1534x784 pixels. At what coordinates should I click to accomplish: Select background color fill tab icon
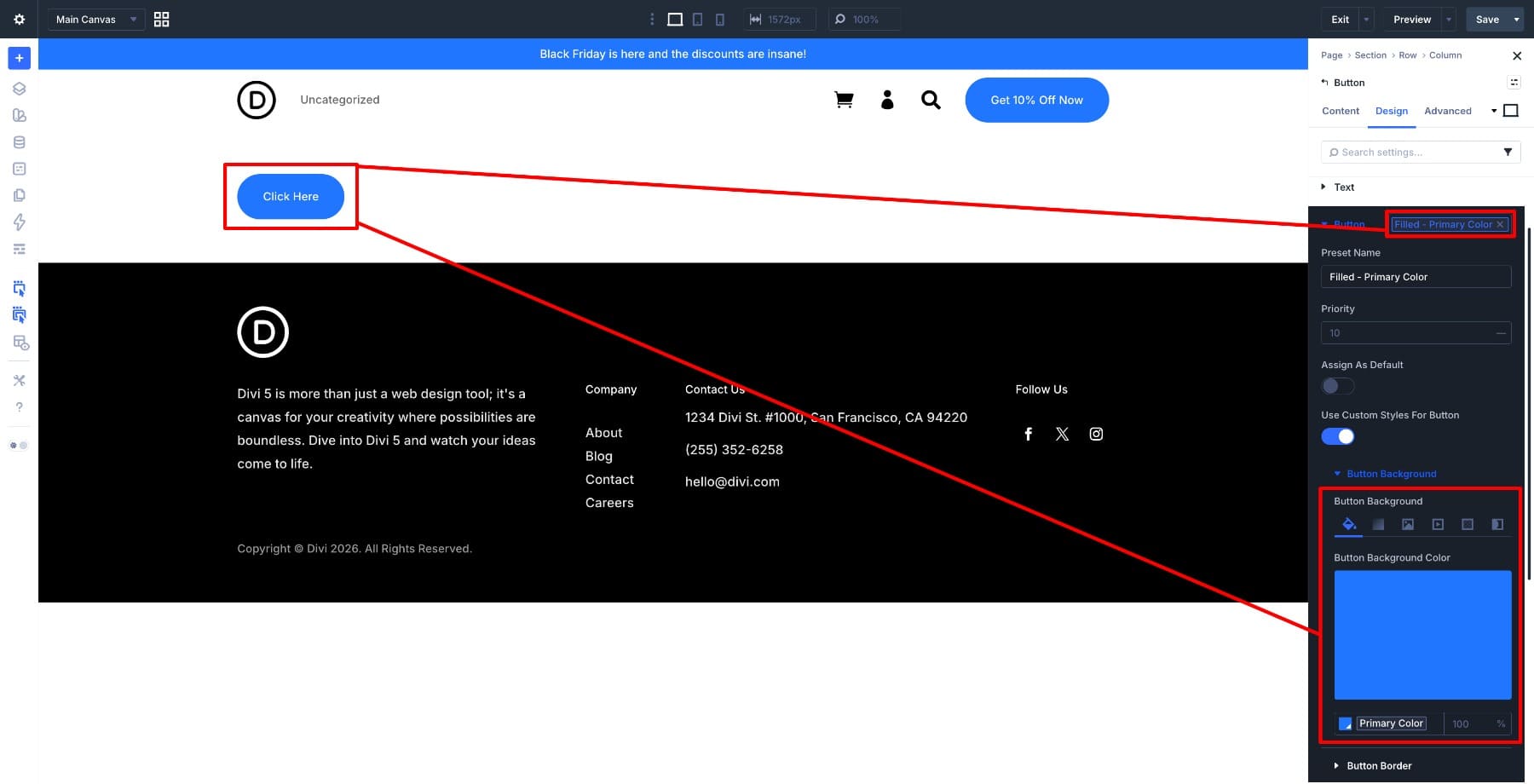pyautogui.click(x=1348, y=524)
